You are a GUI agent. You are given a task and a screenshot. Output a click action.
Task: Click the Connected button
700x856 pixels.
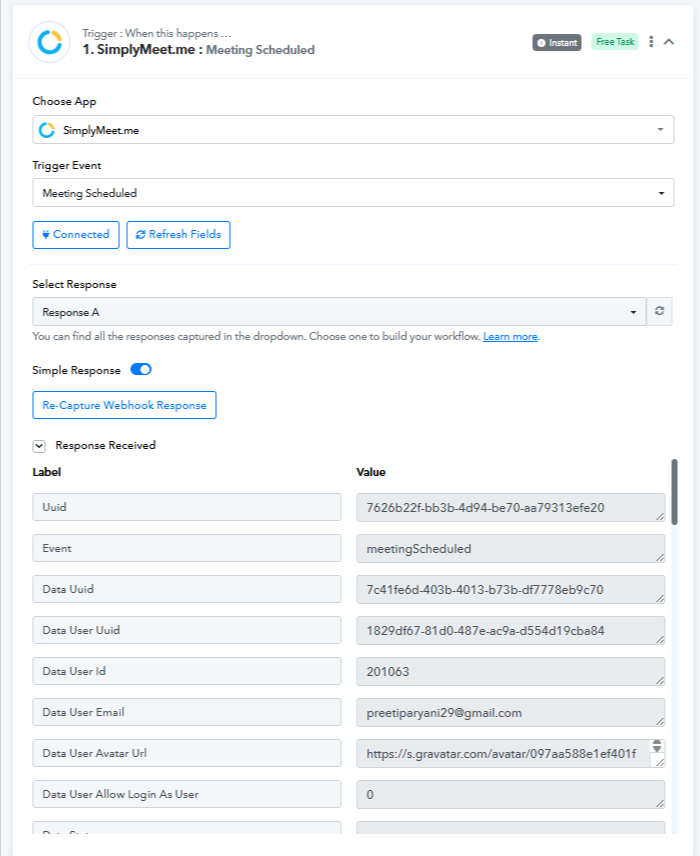pos(76,235)
